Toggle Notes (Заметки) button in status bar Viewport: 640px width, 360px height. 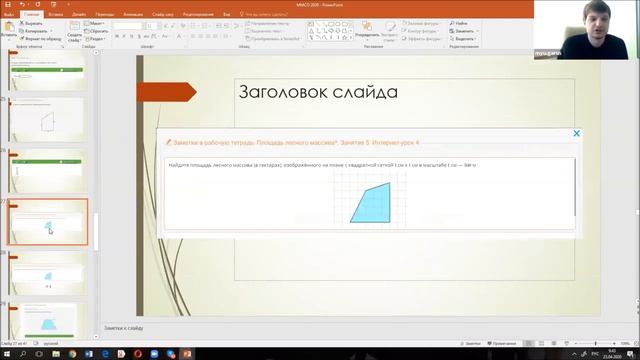coord(471,344)
